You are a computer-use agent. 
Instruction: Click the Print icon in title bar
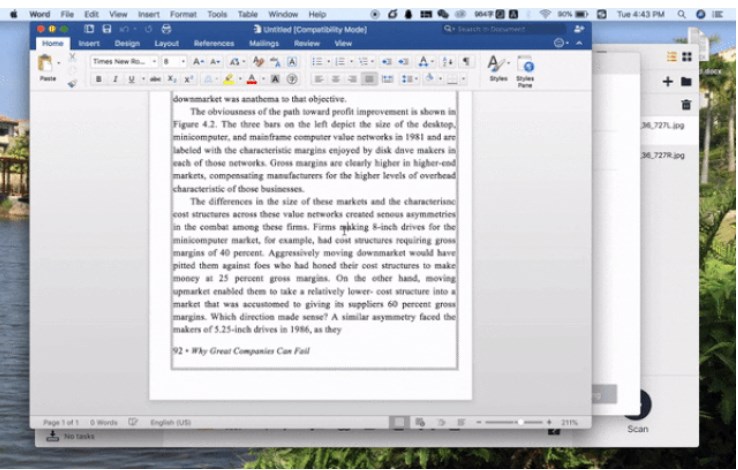click(166, 29)
